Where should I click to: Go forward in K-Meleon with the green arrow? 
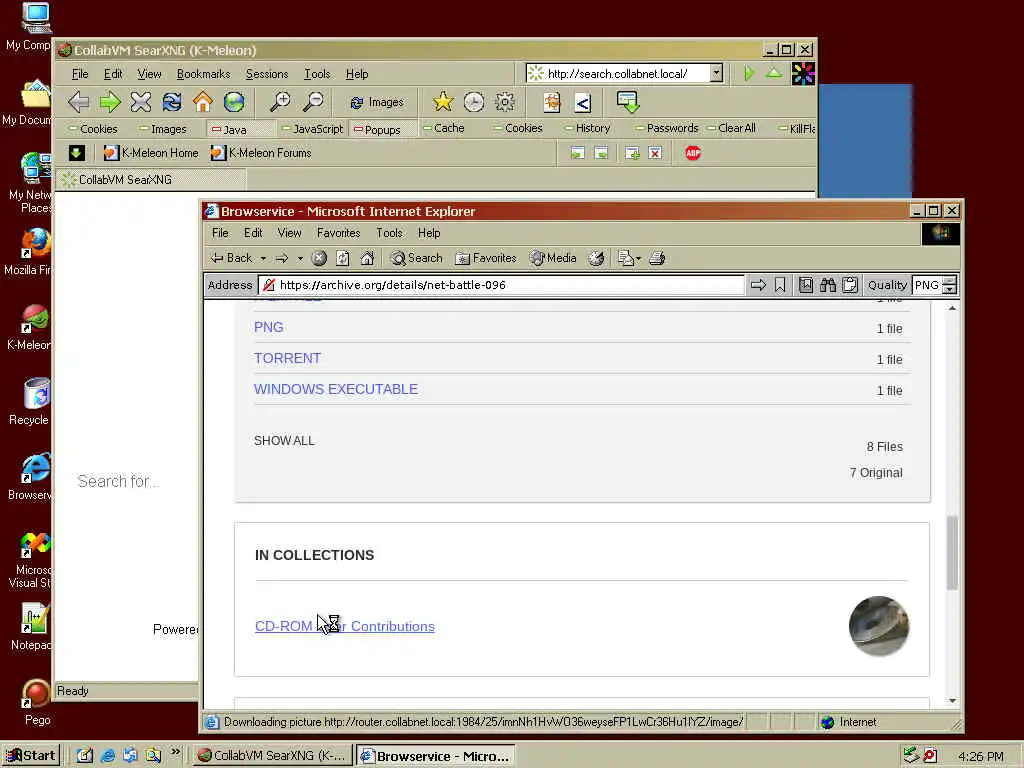tap(110, 102)
